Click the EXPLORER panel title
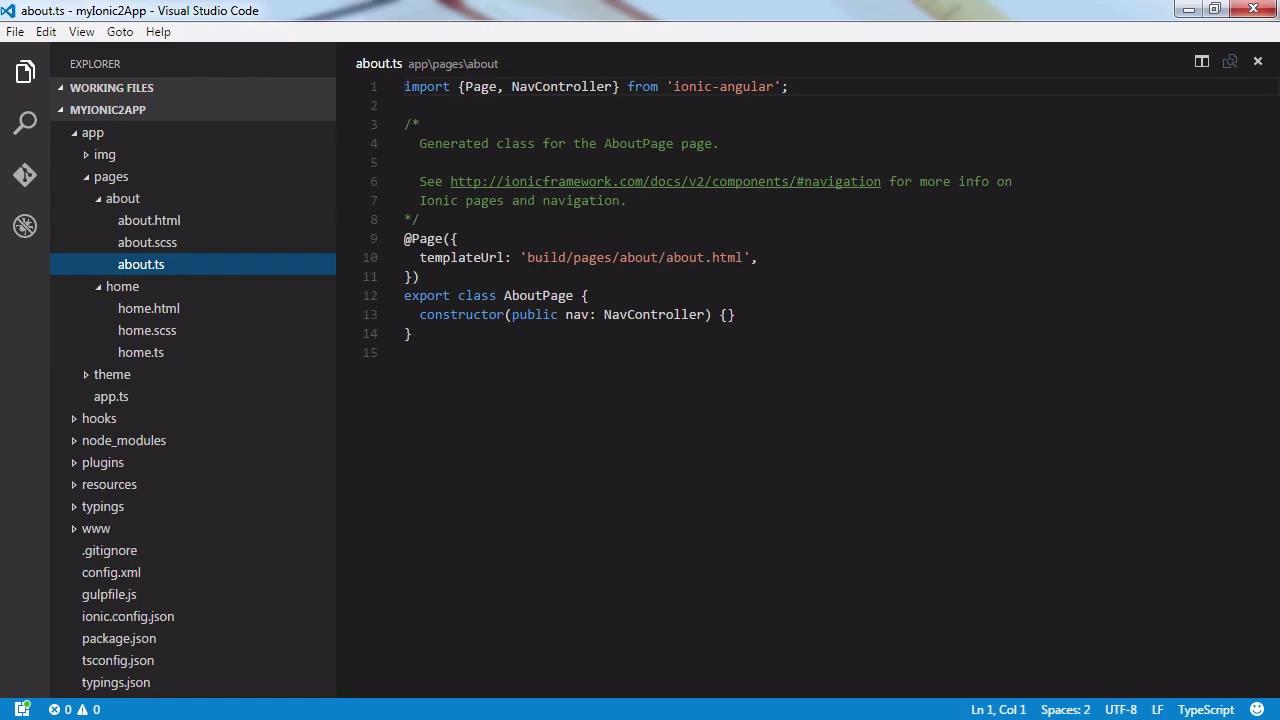The height and width of the screenshot is (720, 1280). pos(95,63)
